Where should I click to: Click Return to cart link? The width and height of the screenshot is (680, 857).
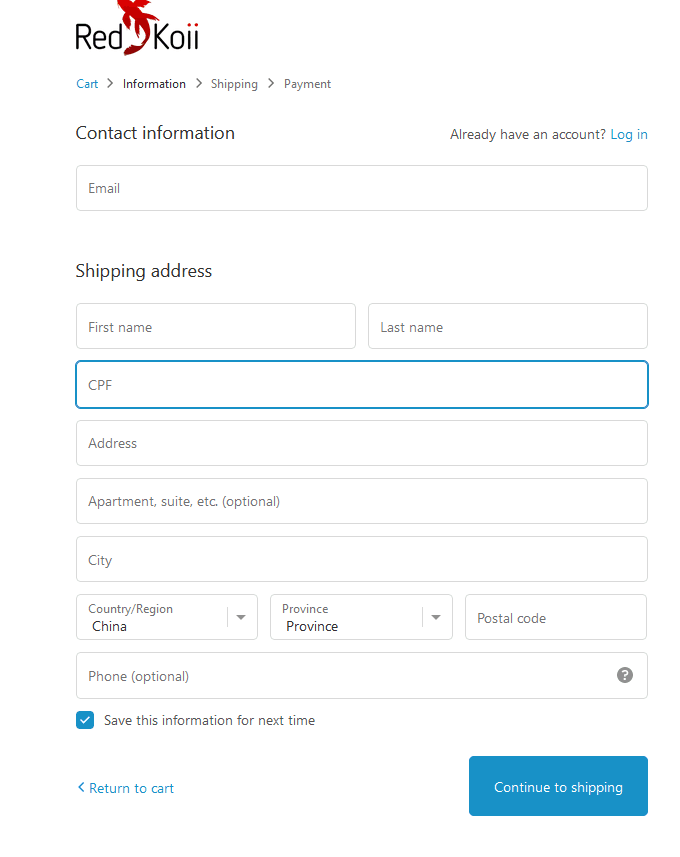coord(131,788)
